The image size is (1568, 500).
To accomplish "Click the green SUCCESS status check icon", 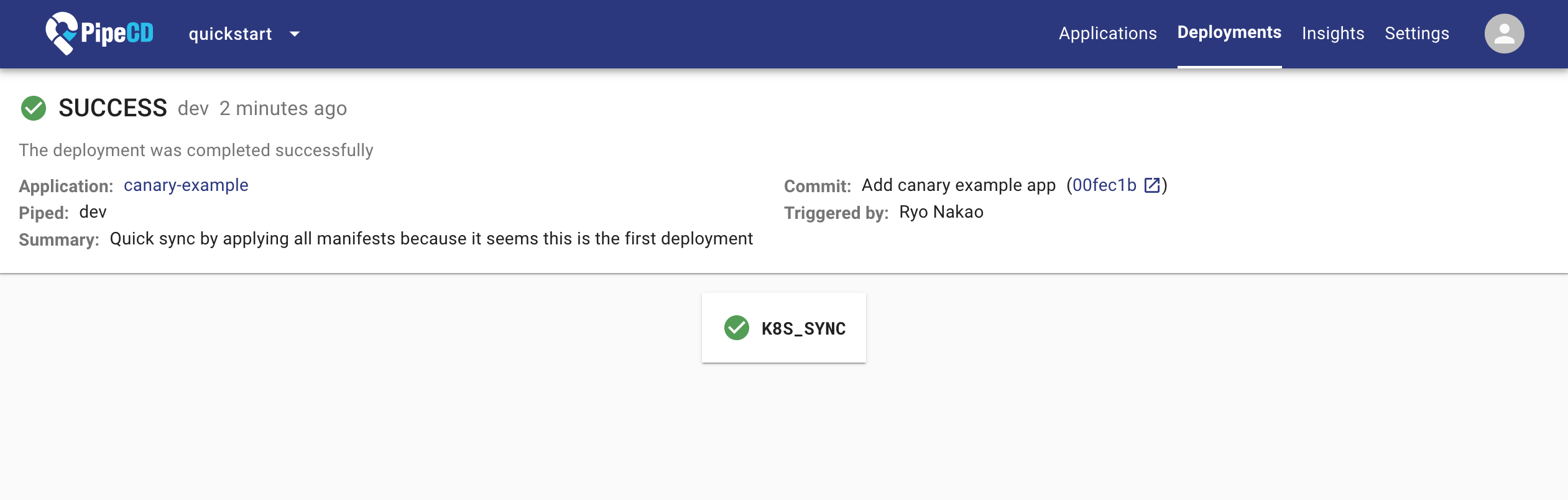I will (x=34, y=108).
